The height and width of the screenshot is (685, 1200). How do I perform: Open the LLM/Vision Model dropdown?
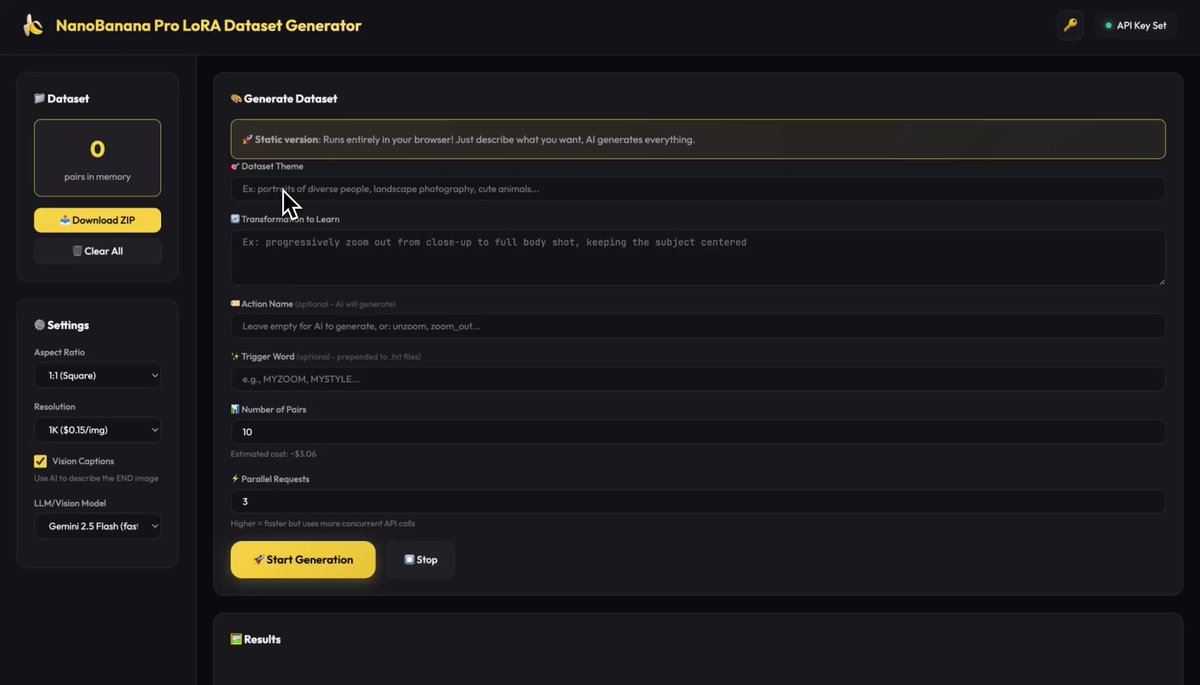coord(97,526)
